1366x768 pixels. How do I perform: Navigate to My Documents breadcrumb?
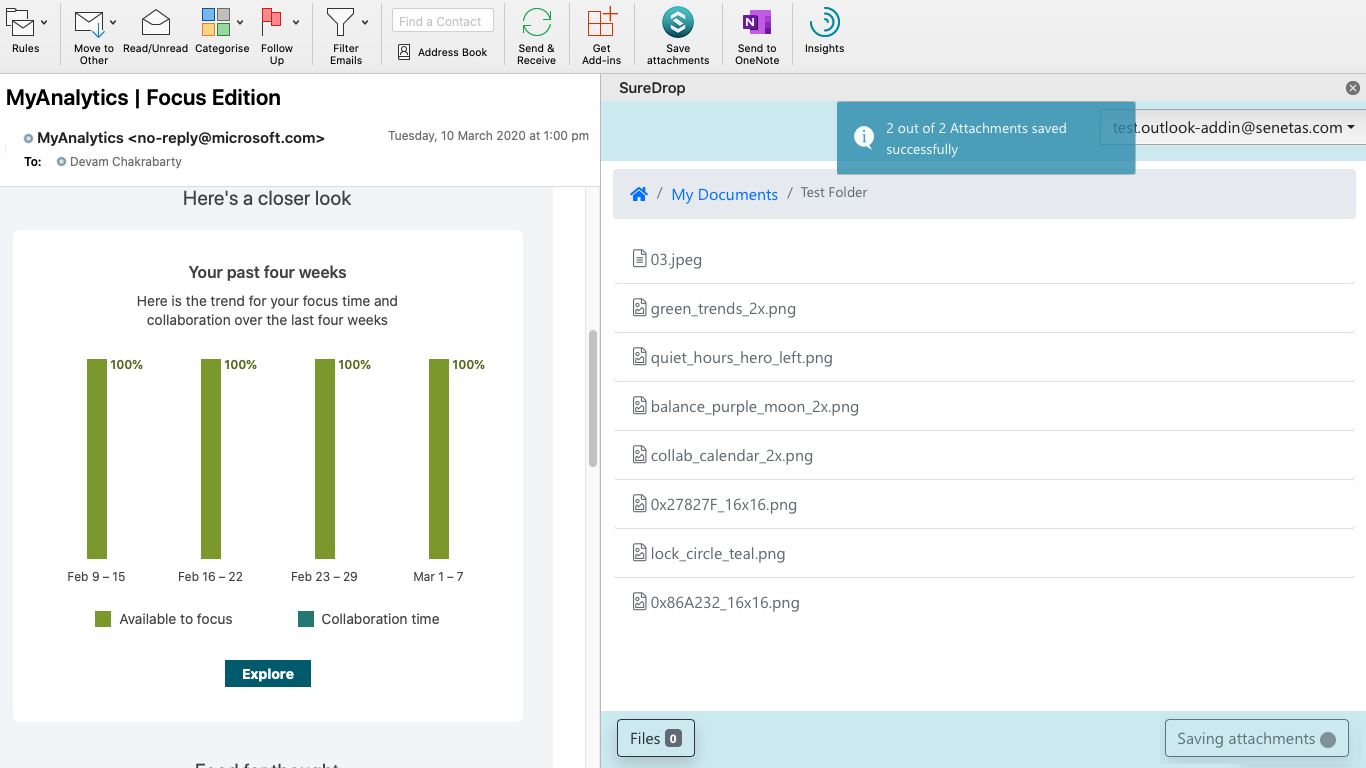724,194
